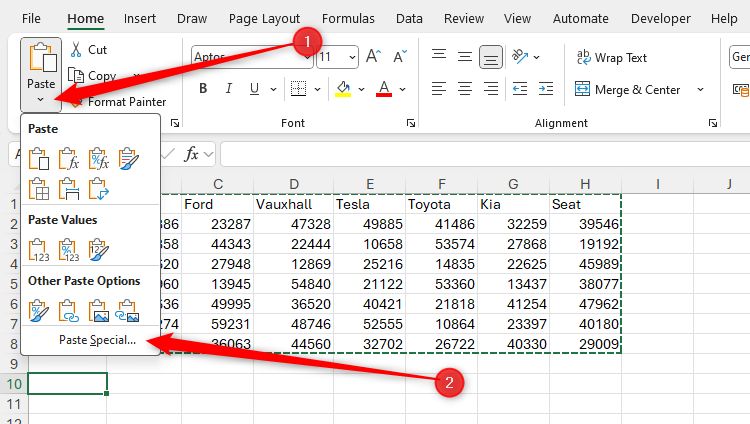Image resolution: width=750 pixels, height=424 pixels.
Task: Switch to the Draw tab
Action: (x=192, y=19)
